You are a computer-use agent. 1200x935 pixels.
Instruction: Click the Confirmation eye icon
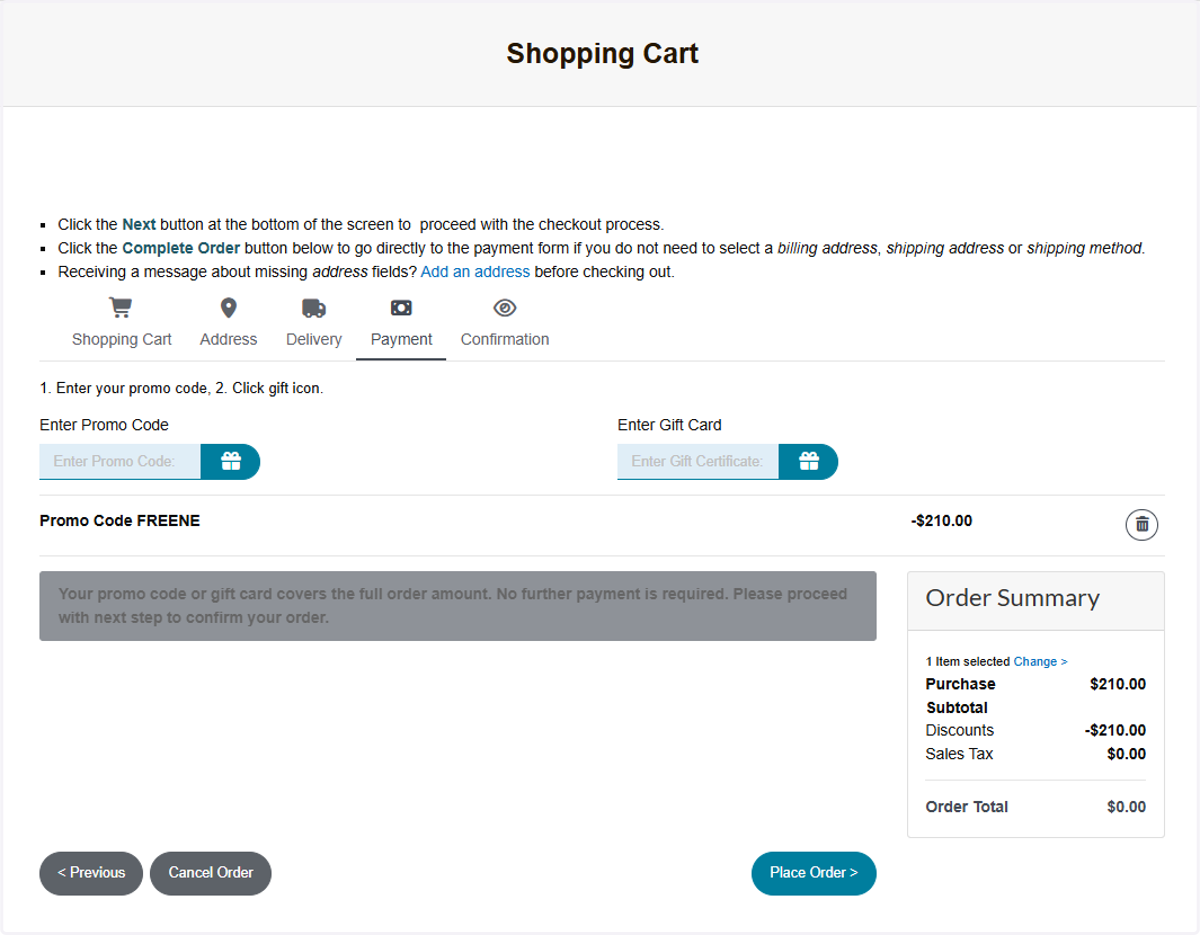coord(505,308)
